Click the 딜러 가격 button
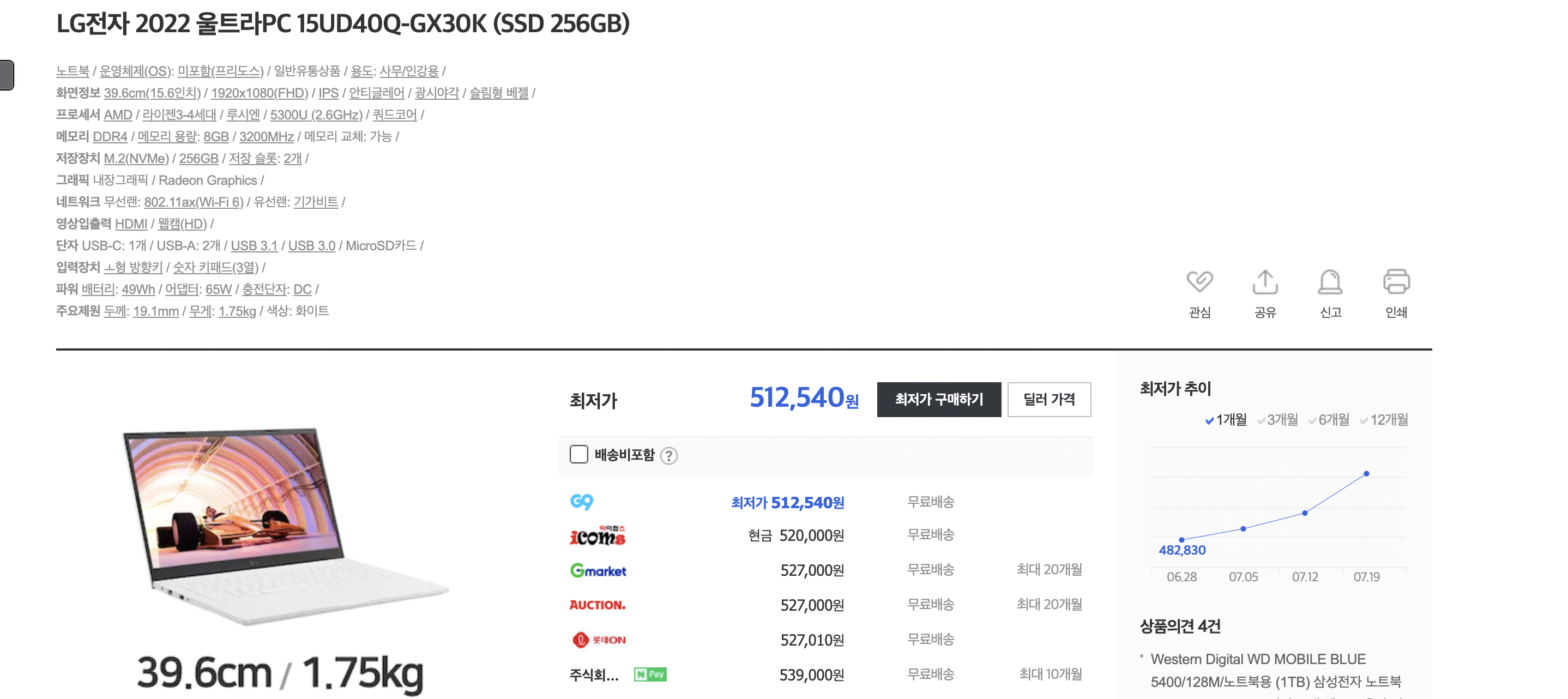The height and width of the screenshot is (699, 1568). point(1049,400)
